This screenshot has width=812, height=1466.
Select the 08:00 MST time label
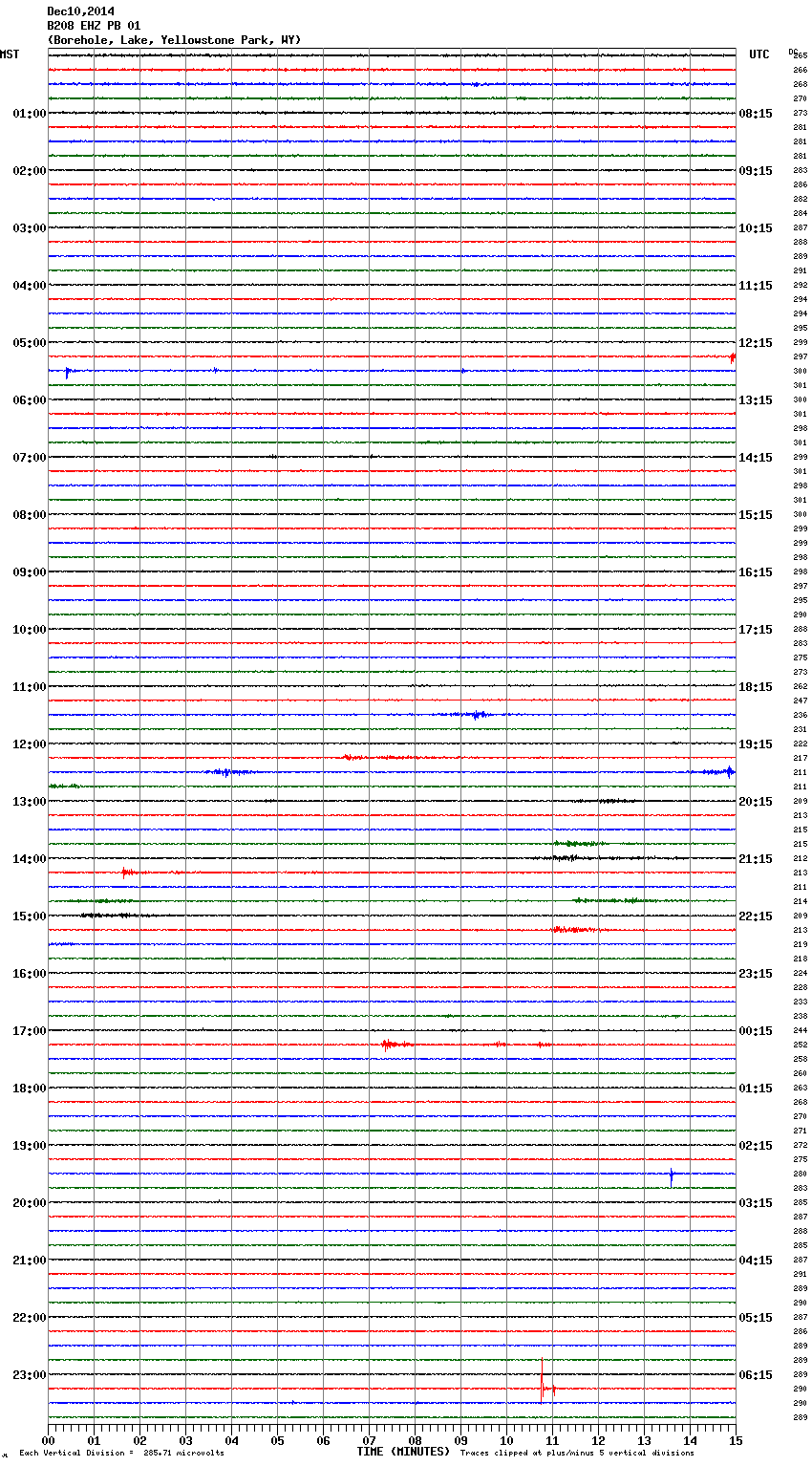coord(30,515)
